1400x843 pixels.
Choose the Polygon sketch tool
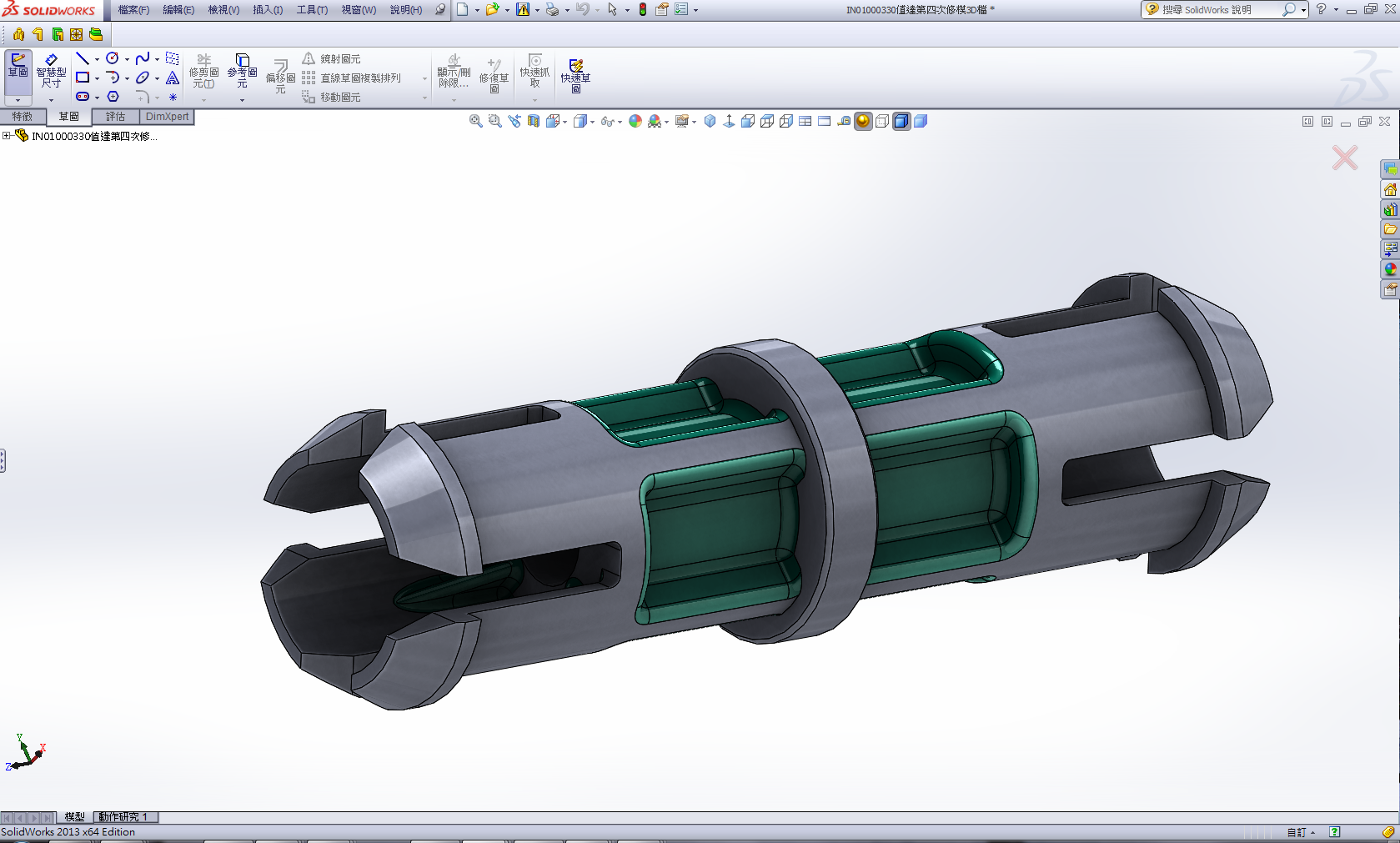[x=113, y=97]
